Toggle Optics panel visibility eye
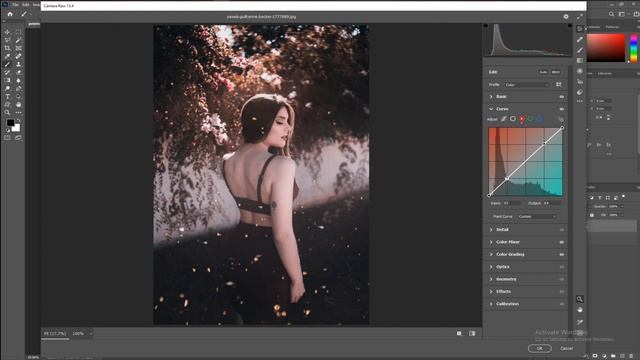 [x=562, y=267]
